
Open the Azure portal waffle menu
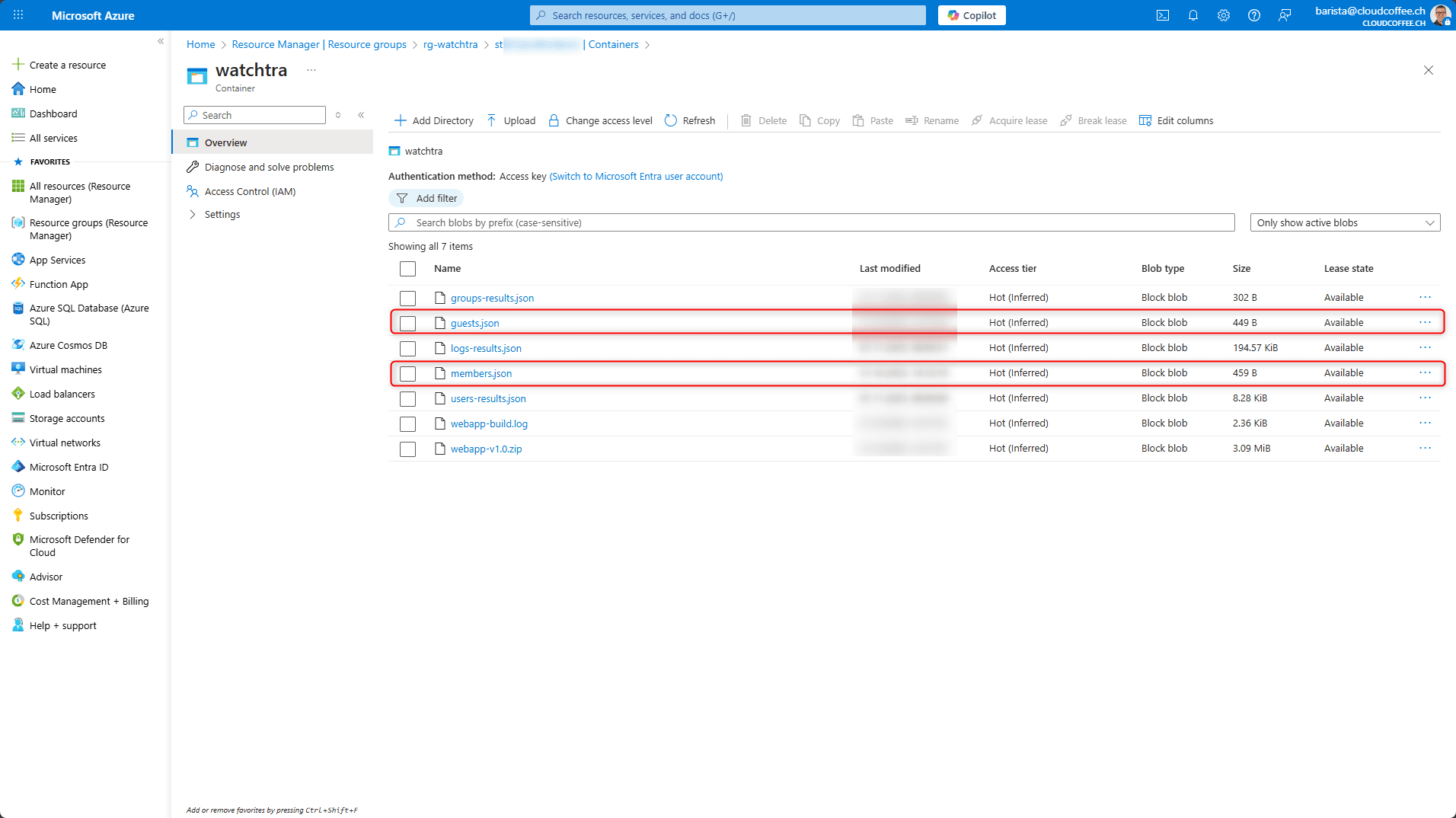tap(18, 15)
